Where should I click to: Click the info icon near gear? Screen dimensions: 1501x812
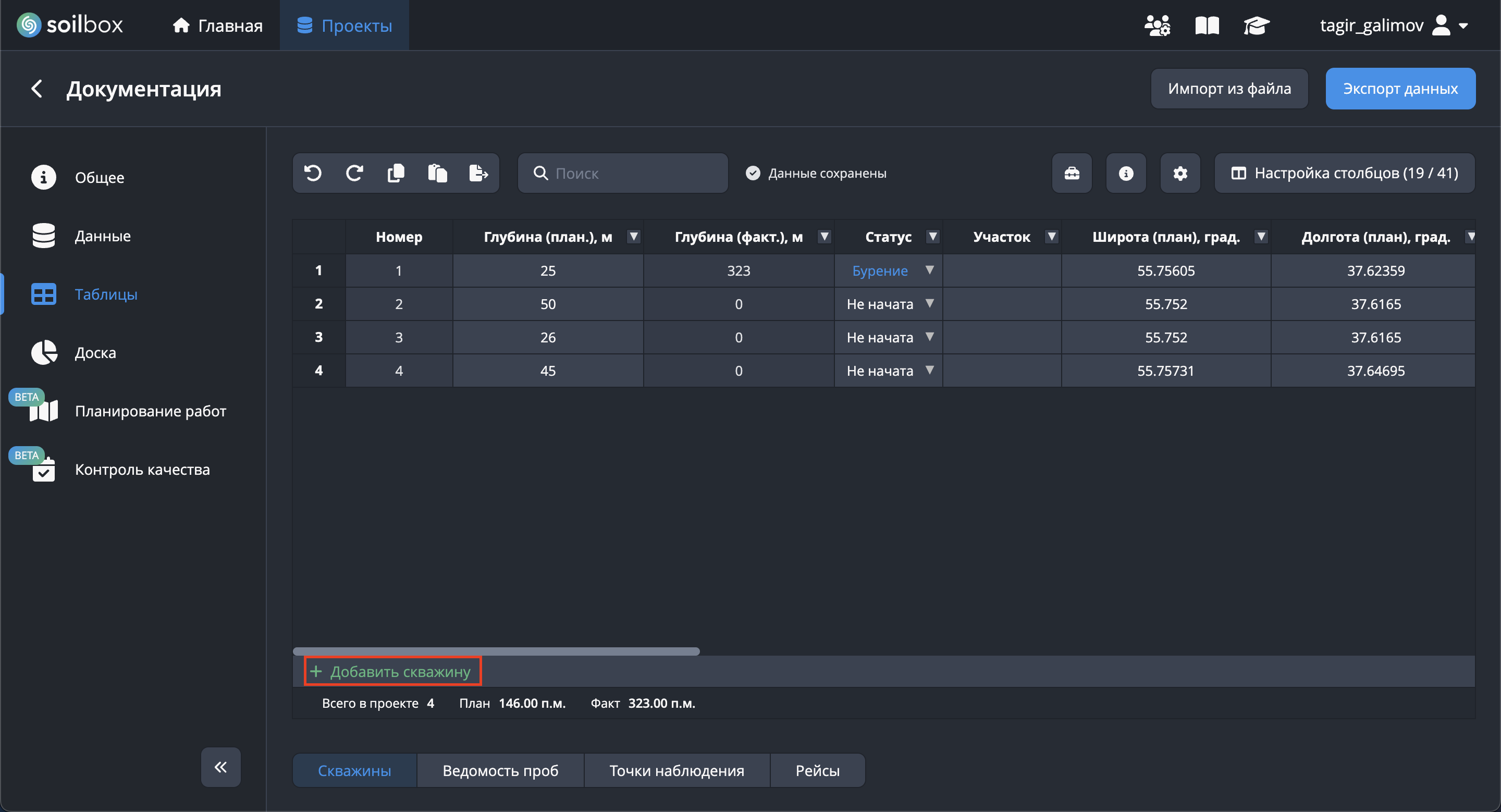coord(1126,173)
